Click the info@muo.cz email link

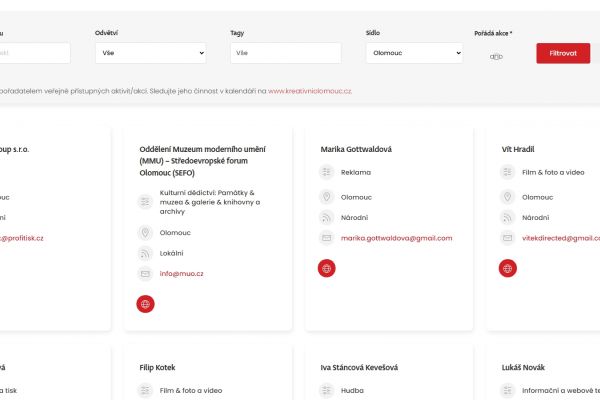182,273
